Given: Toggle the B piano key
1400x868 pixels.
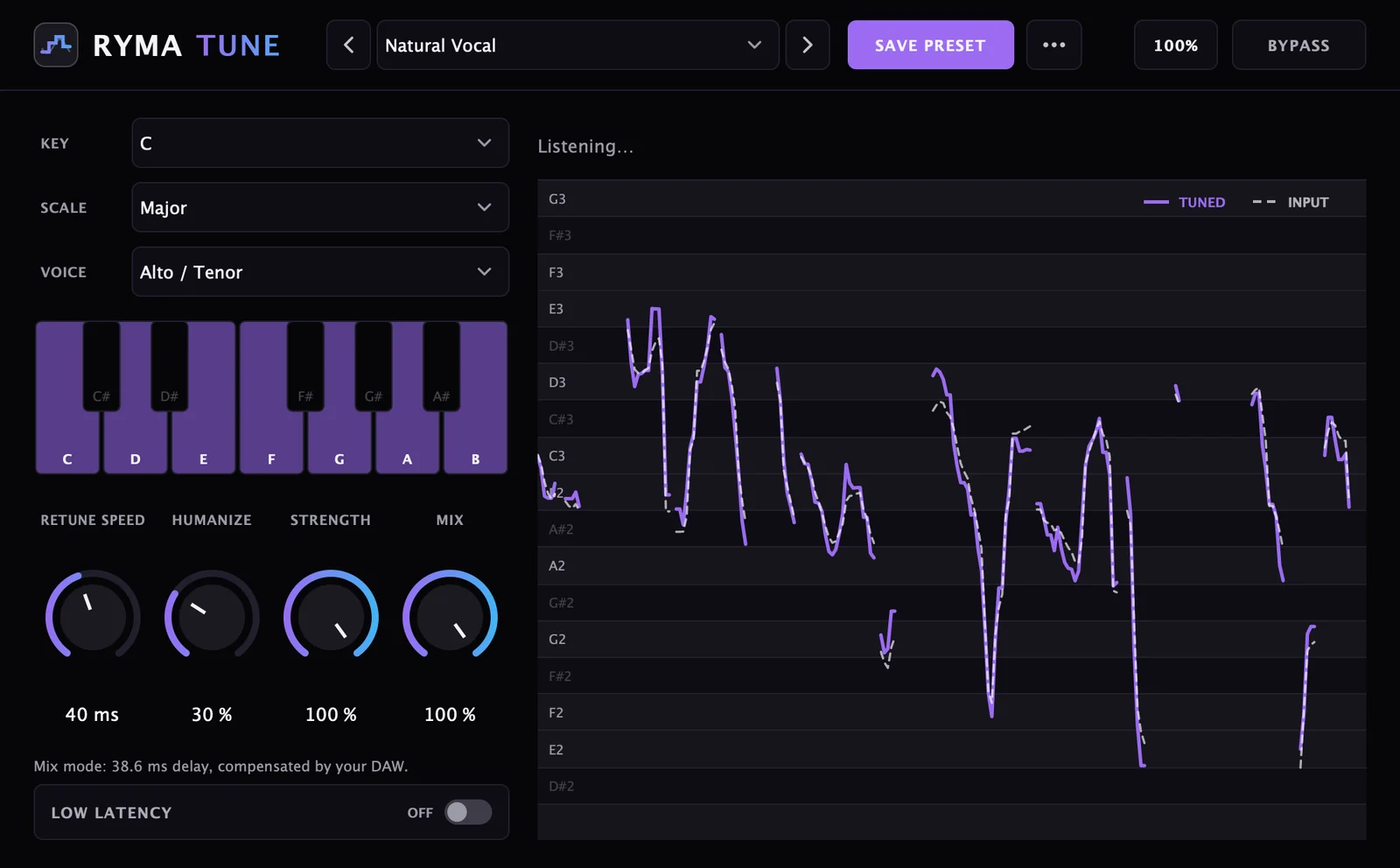Looking at the screenshot, I should (x=475, y=444).
